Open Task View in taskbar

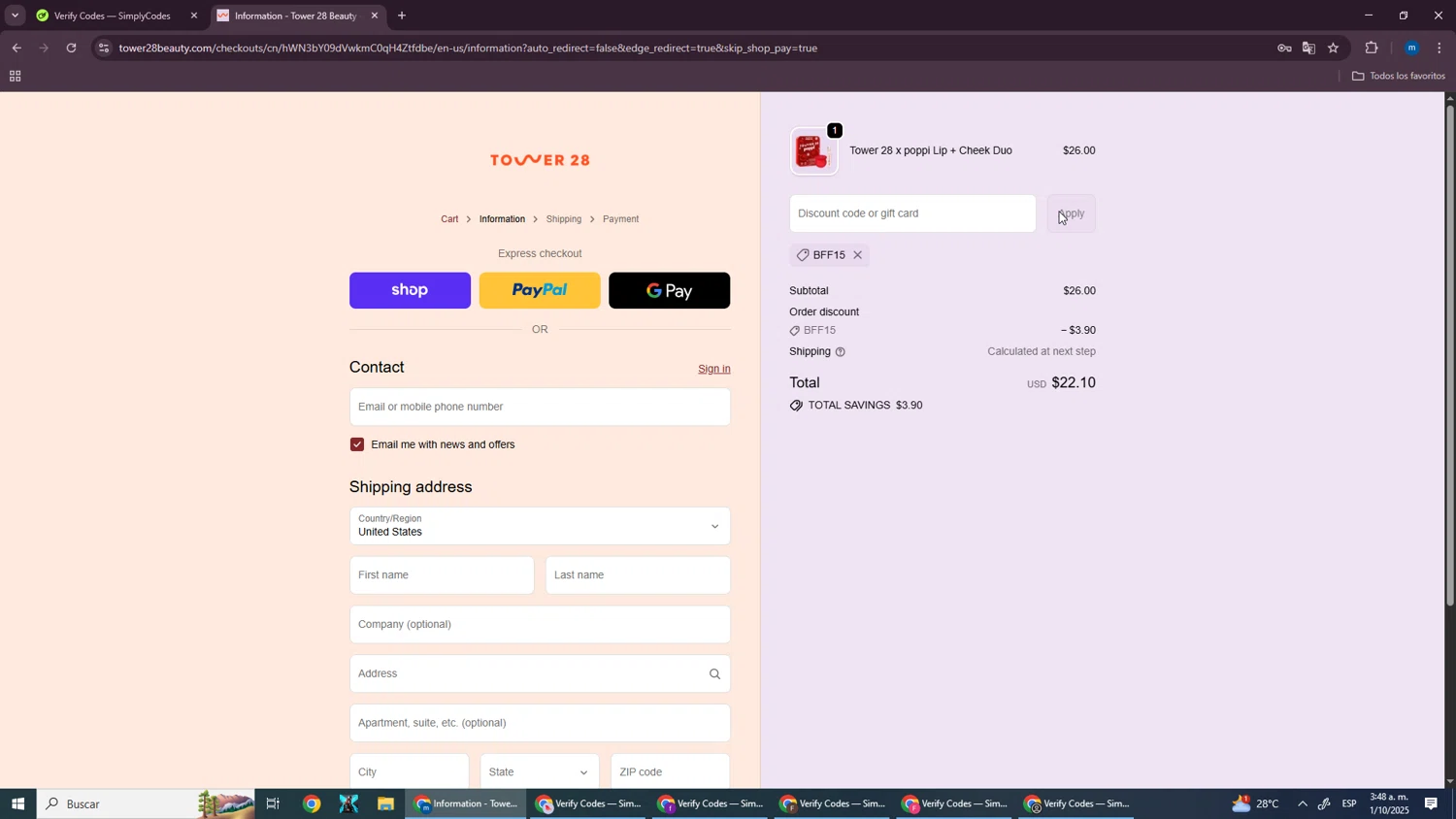tap(273, 803)
